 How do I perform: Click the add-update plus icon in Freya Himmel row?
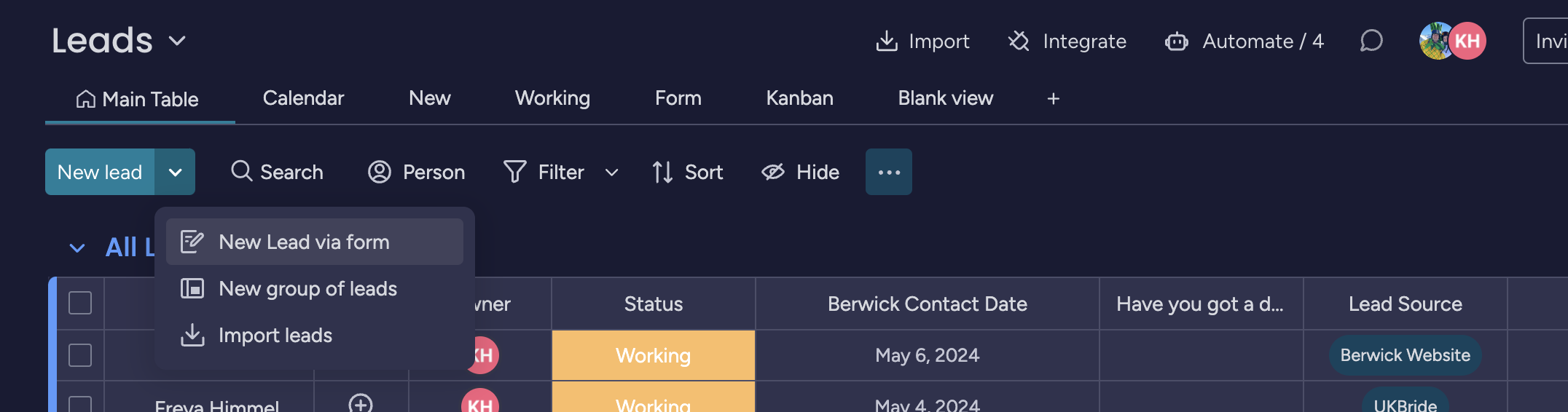pyautogui.click(x=361, y=403)
